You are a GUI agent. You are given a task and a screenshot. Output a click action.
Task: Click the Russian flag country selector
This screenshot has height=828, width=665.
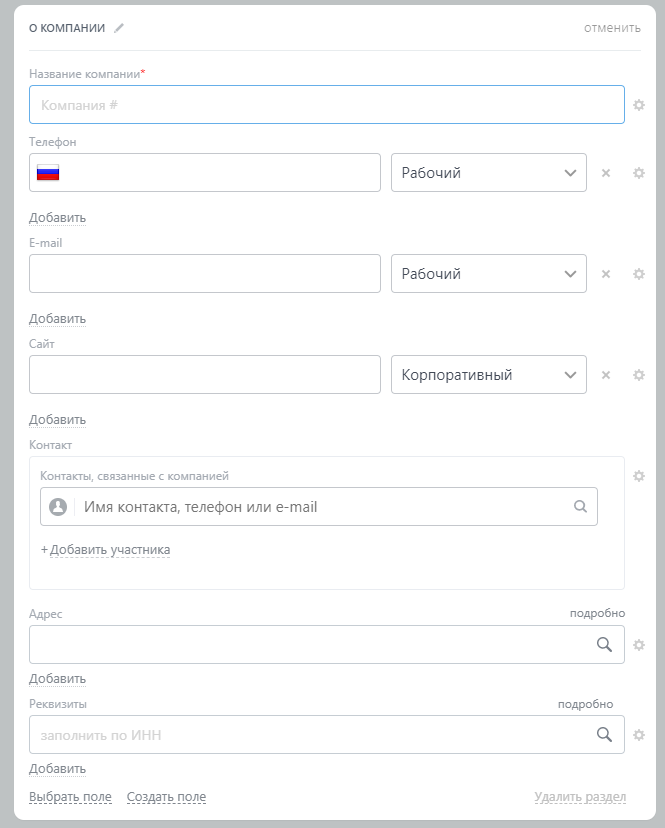click(x=48, y=173)
